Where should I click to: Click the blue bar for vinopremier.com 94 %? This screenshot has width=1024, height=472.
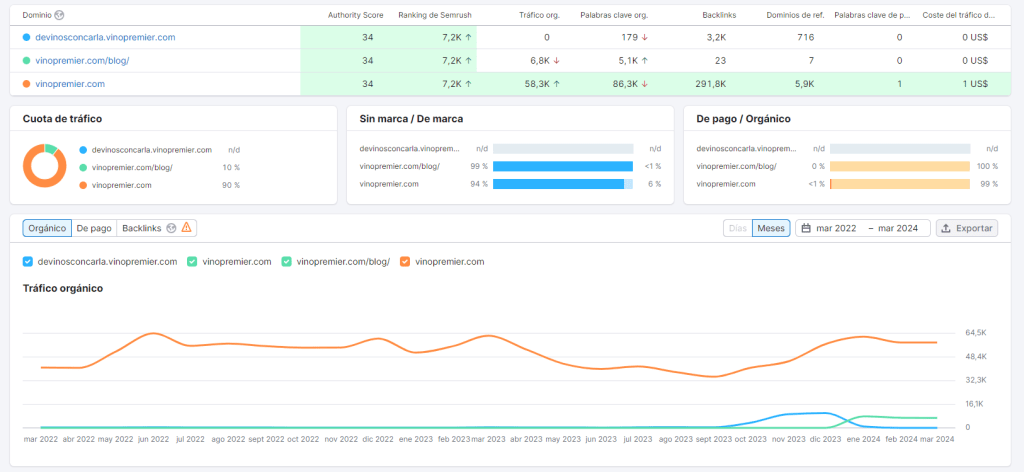point(558,184)
